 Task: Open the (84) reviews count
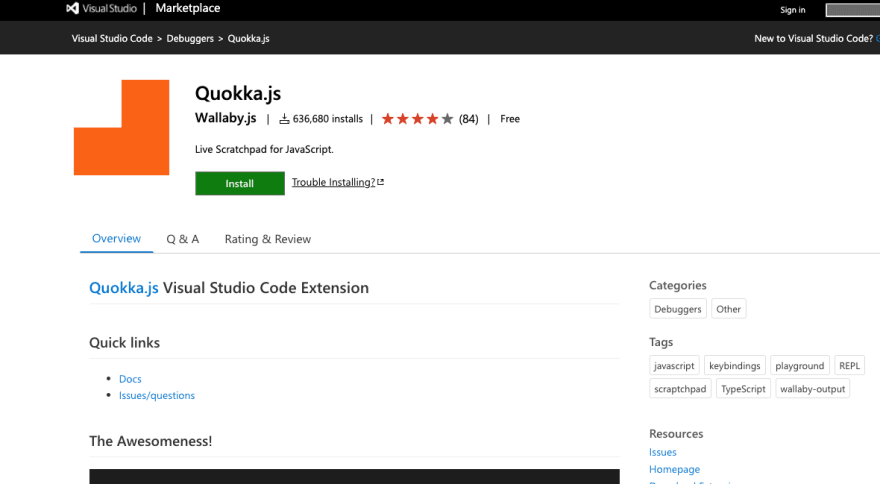pyautogui.click(x=469, y=119)
